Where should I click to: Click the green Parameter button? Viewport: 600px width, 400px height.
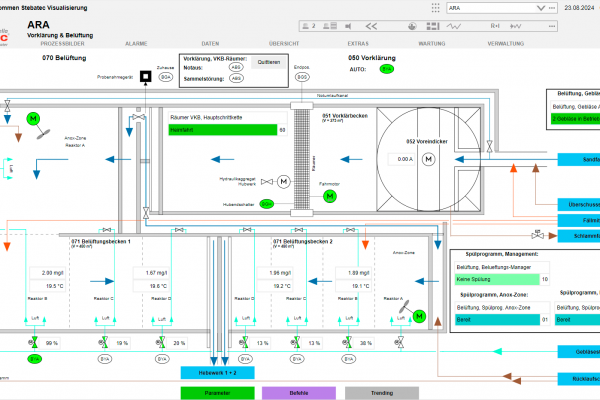(x=217, y=393)
